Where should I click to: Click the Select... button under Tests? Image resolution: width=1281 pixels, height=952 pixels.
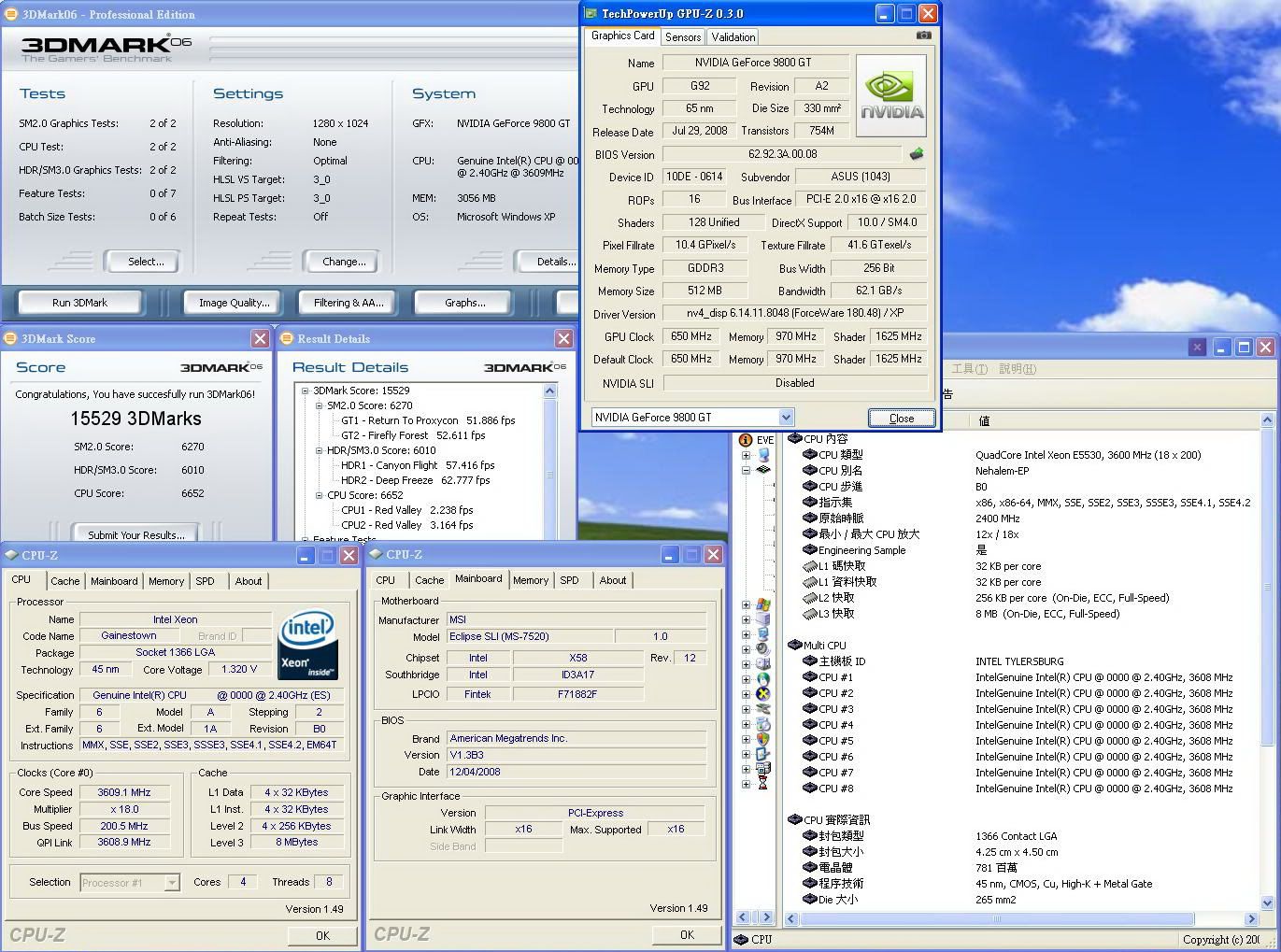[145, 262]
